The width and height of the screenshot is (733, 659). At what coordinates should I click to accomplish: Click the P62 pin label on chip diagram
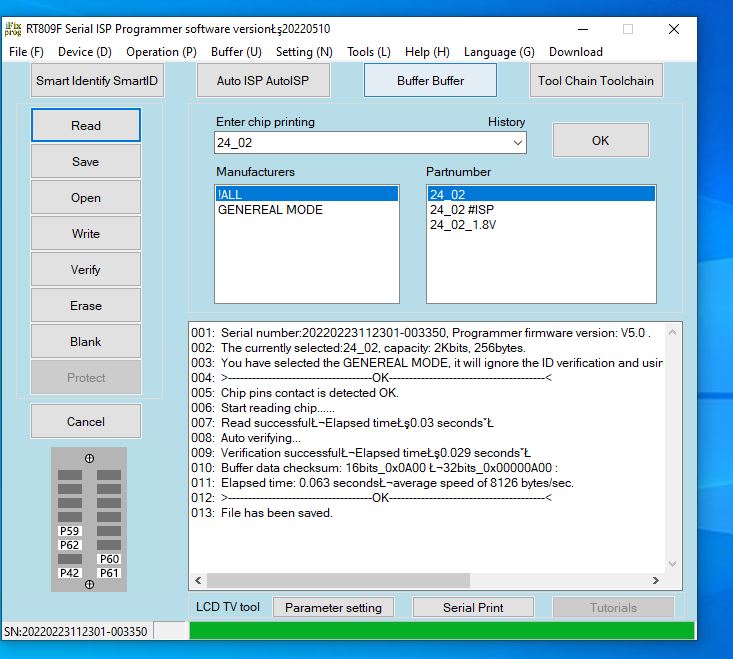[x=70, y=545]
